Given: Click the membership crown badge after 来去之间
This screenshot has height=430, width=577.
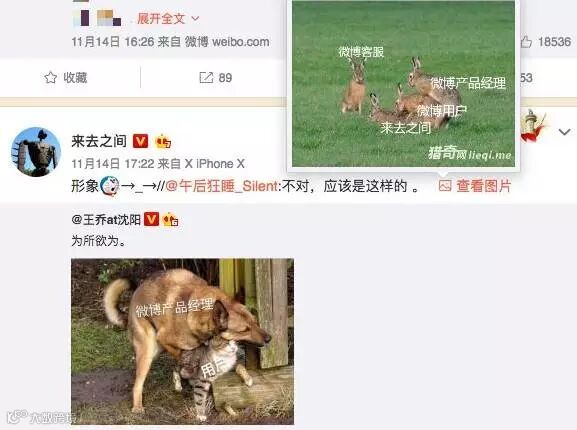Looking at the screenshot, I should pyautogui.click(x=163, y=141).
